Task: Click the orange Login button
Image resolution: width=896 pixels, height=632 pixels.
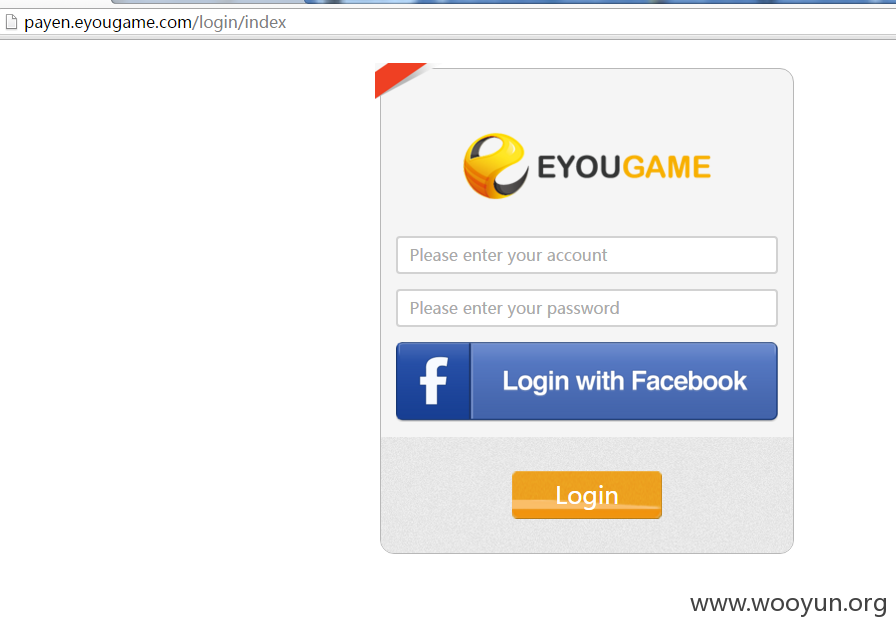Action: click(587, 495)
